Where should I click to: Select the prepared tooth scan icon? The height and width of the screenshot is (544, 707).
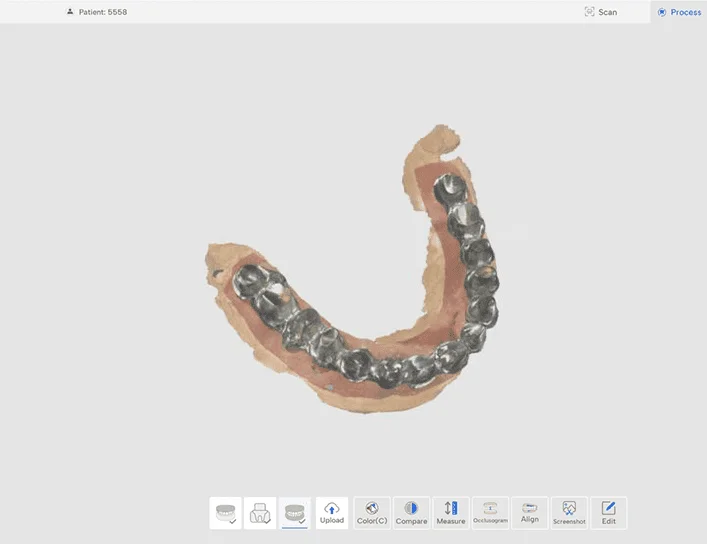click(260, 513)
